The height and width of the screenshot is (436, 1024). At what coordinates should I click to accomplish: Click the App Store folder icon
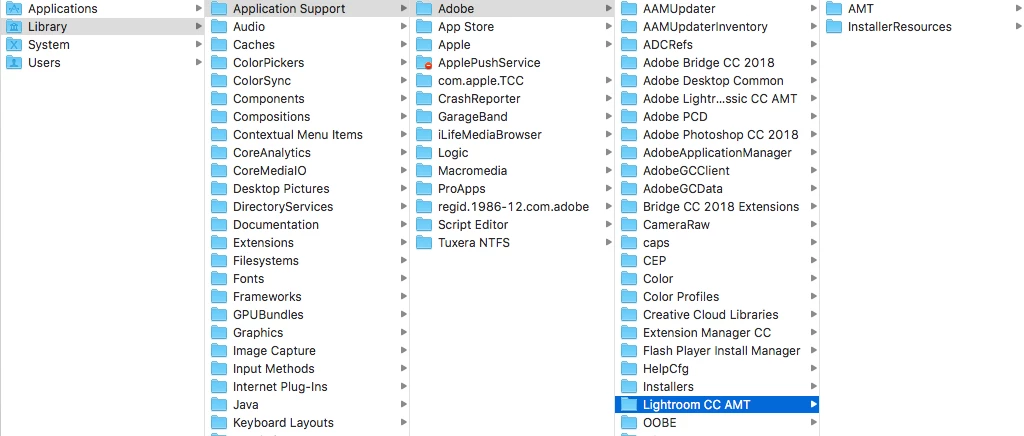point(424,27)
